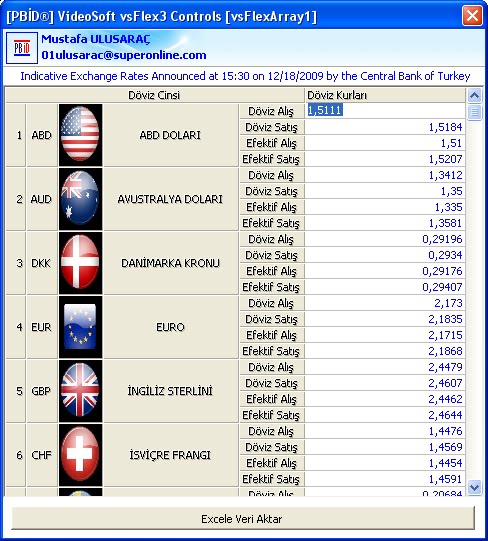Screen dimensions: 488x541
Task: Click the vertical scrollbar thumb
Action: tap(475, 112)
